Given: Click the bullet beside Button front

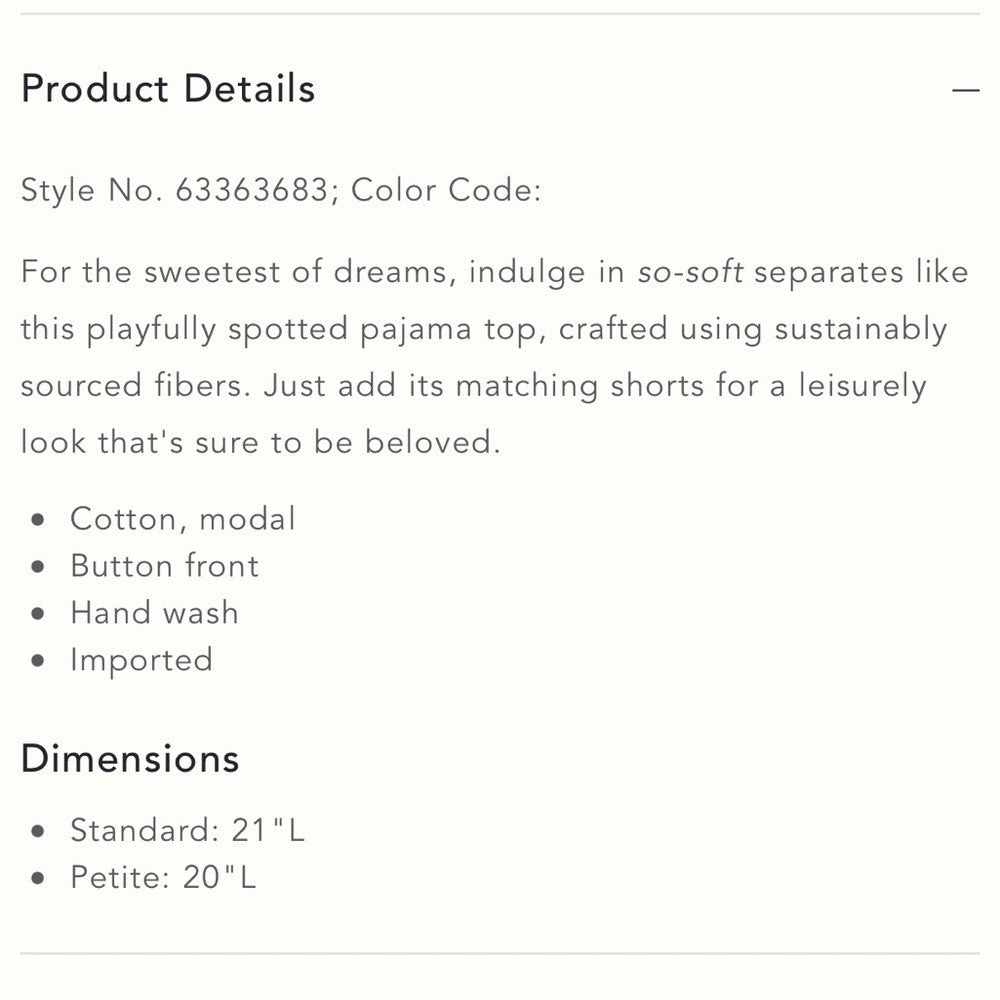Looking at the screenshot, I should (39, 567).
